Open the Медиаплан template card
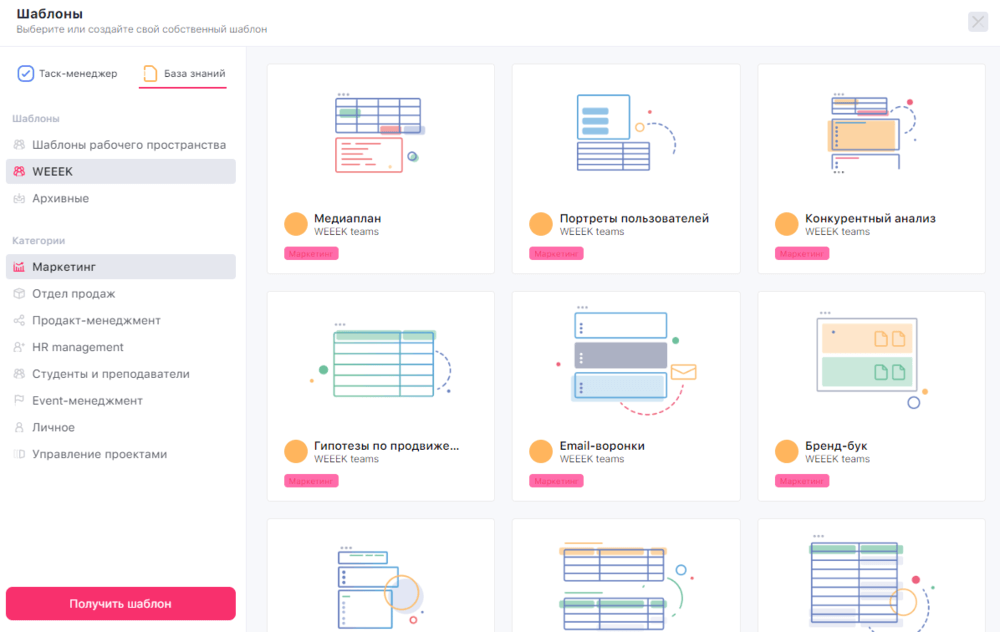 [x=381, y=169]
